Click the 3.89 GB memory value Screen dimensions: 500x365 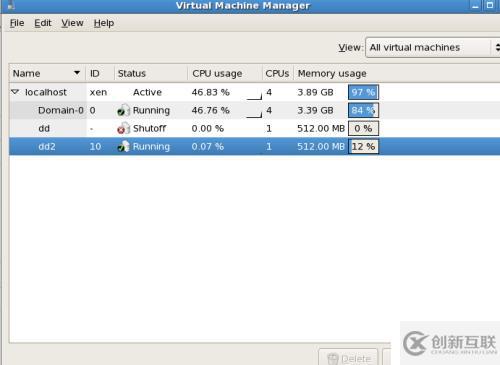tap(315, 92)
